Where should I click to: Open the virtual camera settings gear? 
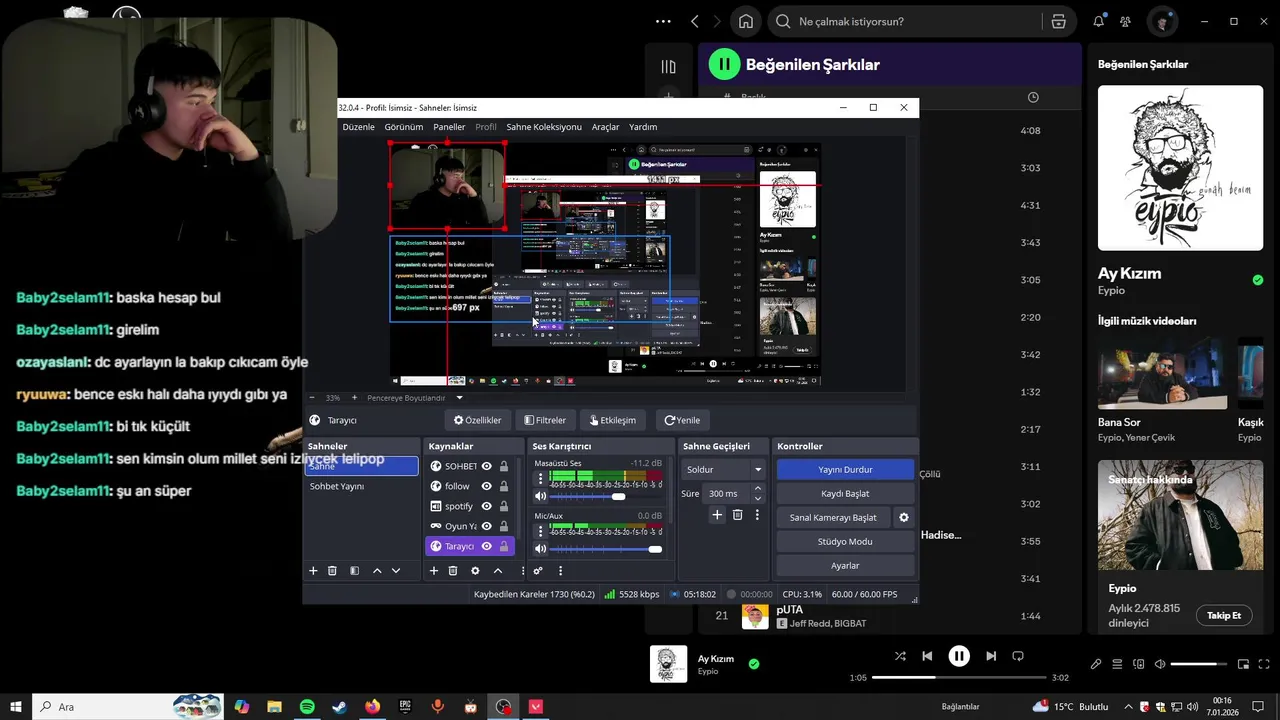pyautogui.click(x=904, y=517)
